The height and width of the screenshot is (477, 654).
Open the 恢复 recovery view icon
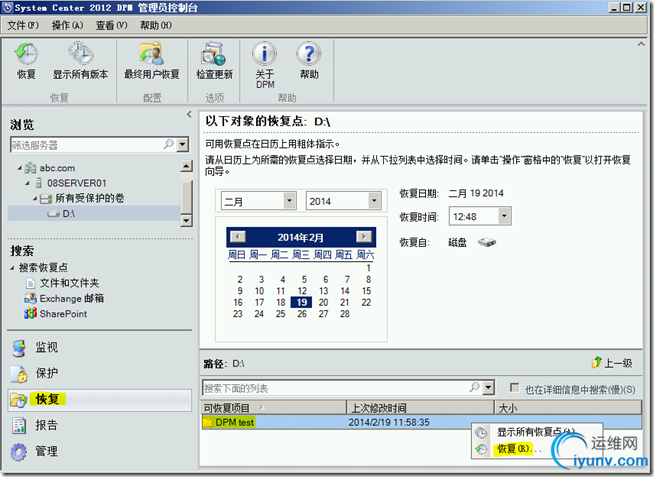pos(19,400)
